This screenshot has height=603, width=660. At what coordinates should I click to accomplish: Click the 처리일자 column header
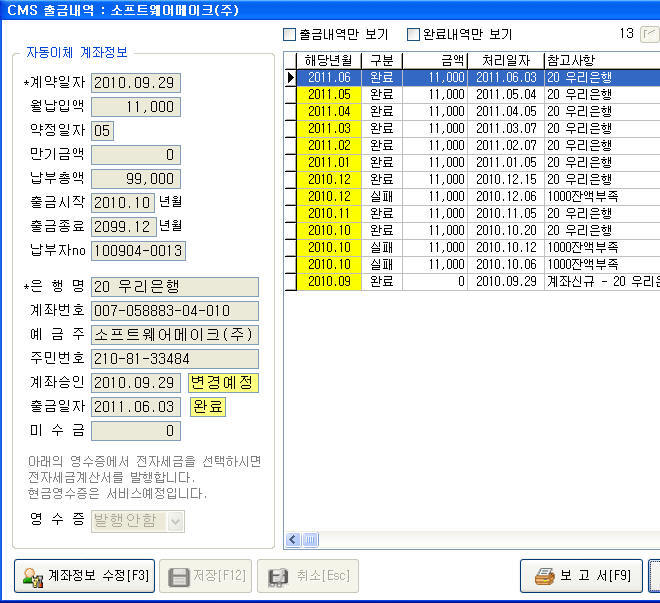(506, 61)
